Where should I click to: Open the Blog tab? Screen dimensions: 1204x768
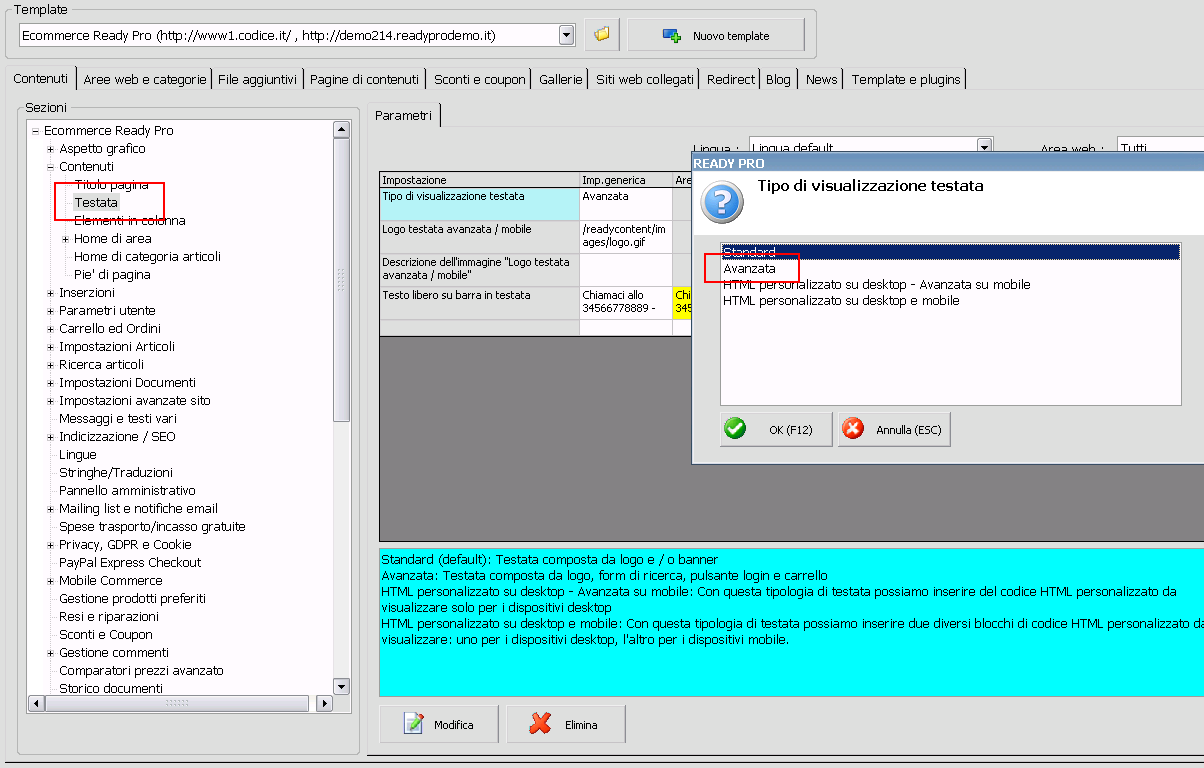[x=778, y=79]
